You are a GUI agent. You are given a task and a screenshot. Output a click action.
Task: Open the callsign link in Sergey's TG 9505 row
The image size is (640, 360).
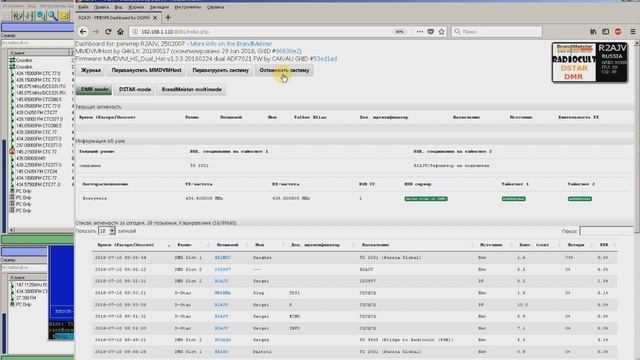[222, 340]
